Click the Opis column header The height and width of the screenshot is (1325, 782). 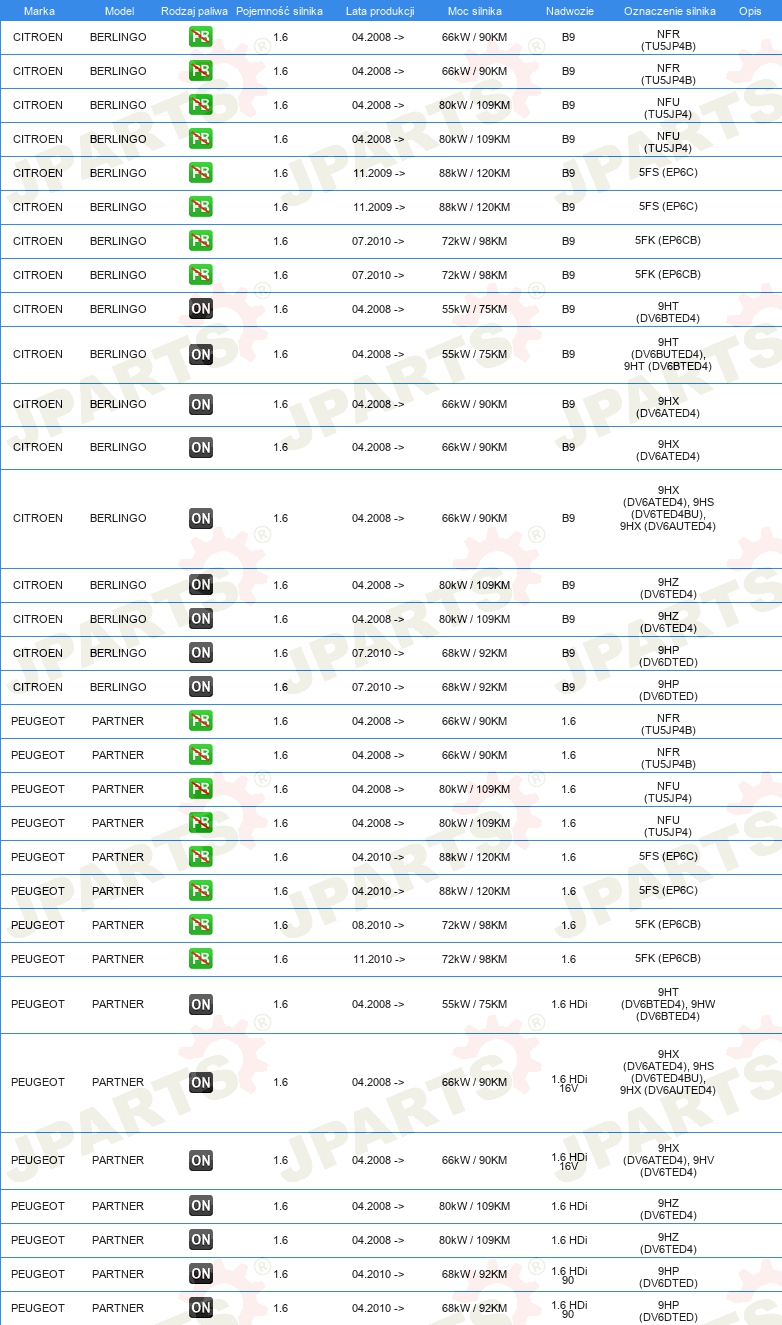[750, 11]
